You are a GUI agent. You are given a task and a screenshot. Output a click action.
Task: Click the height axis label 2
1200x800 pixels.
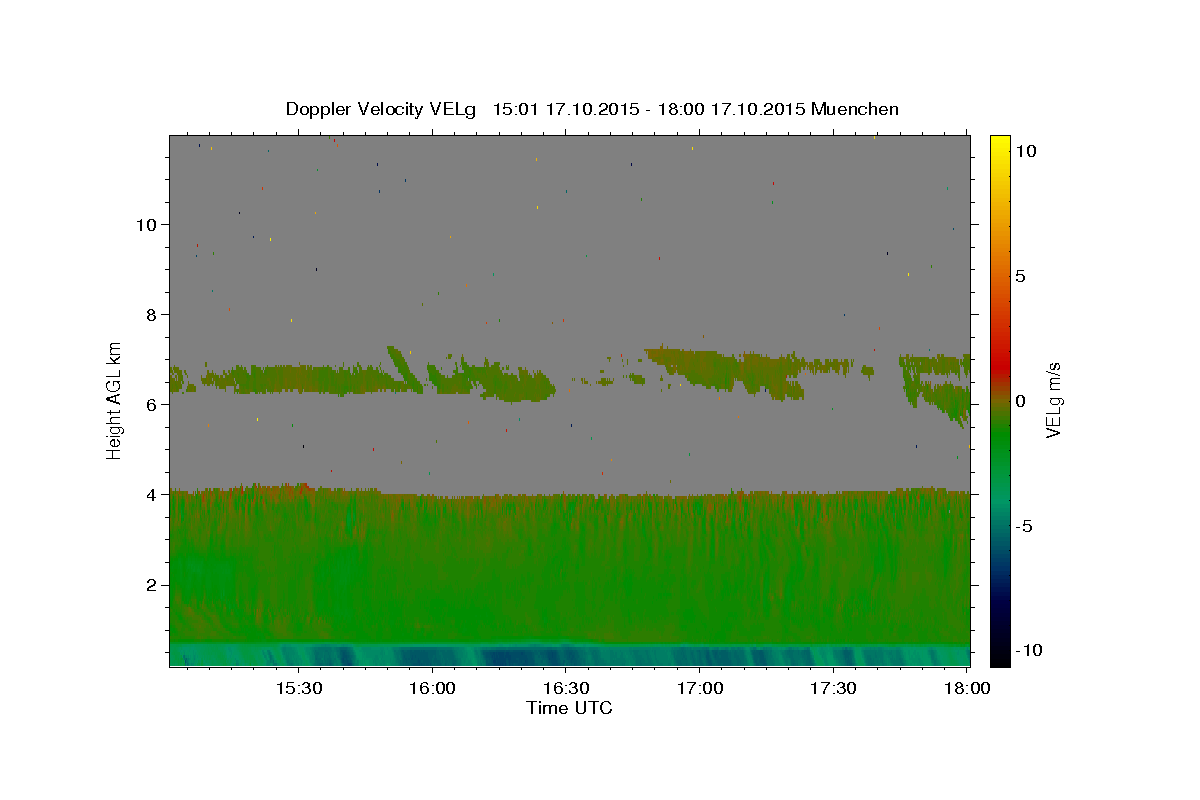point(152,585)
